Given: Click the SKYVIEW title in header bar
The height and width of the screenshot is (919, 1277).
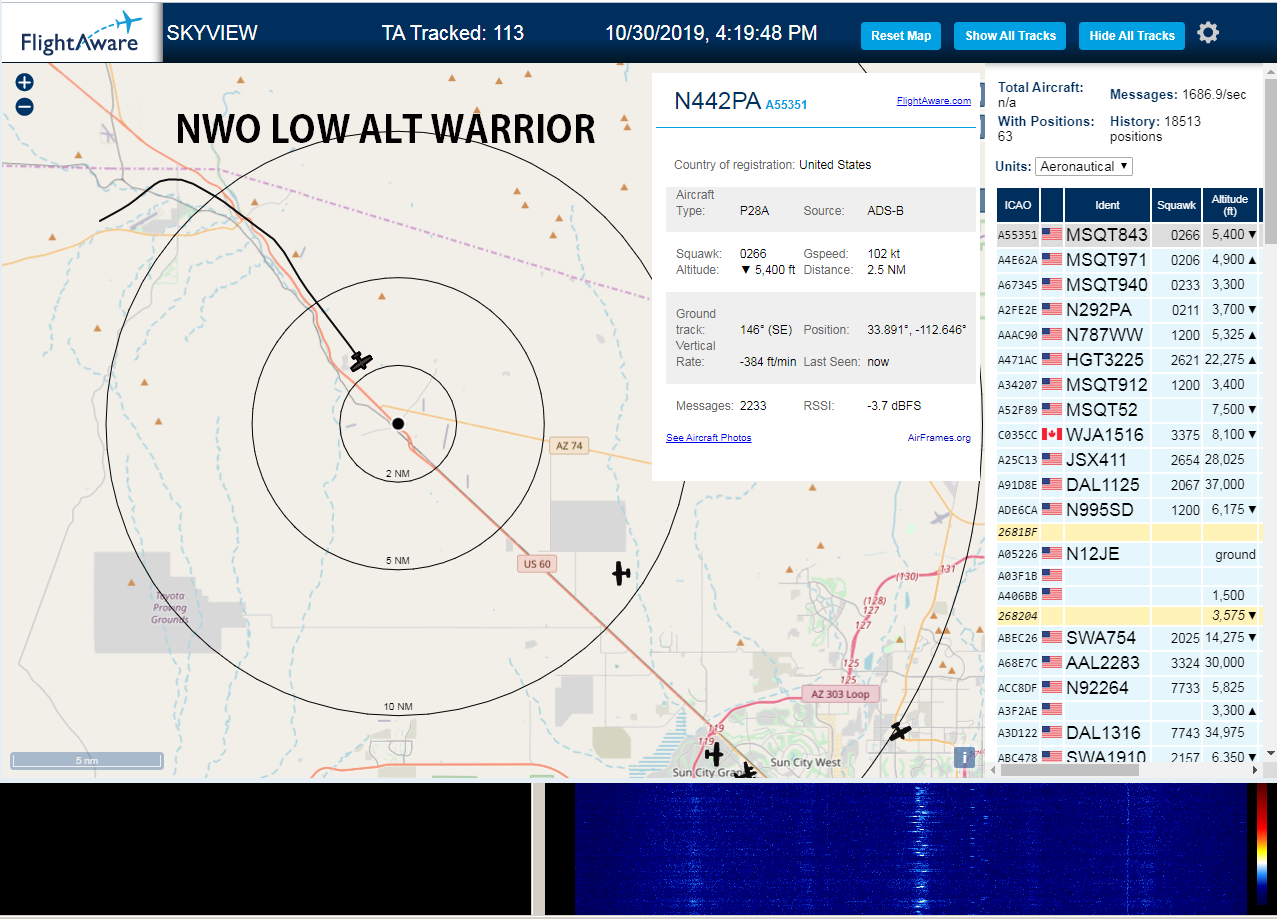Looking at the screenshot, I should point(212,33).
